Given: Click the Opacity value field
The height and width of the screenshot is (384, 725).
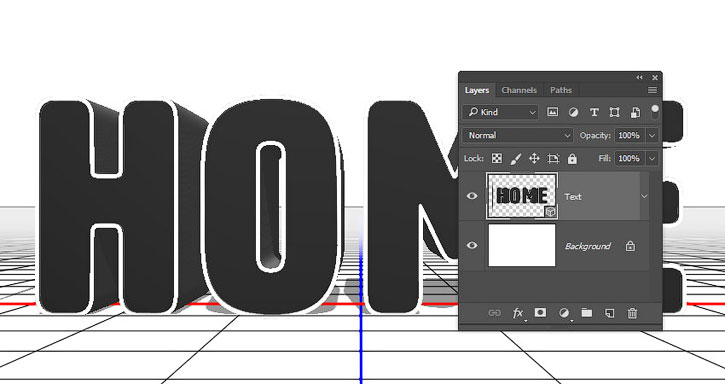Looking at the screenshot, I should pos(629,136).
